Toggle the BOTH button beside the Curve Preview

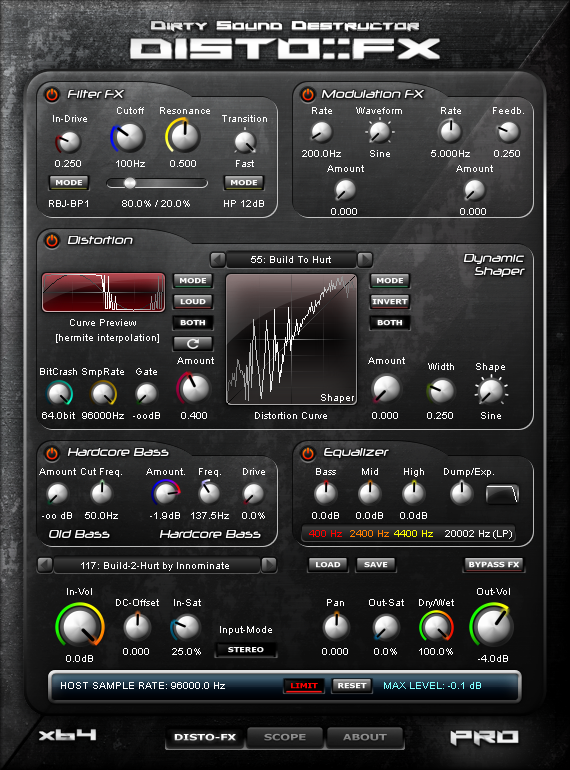(193, 323)
